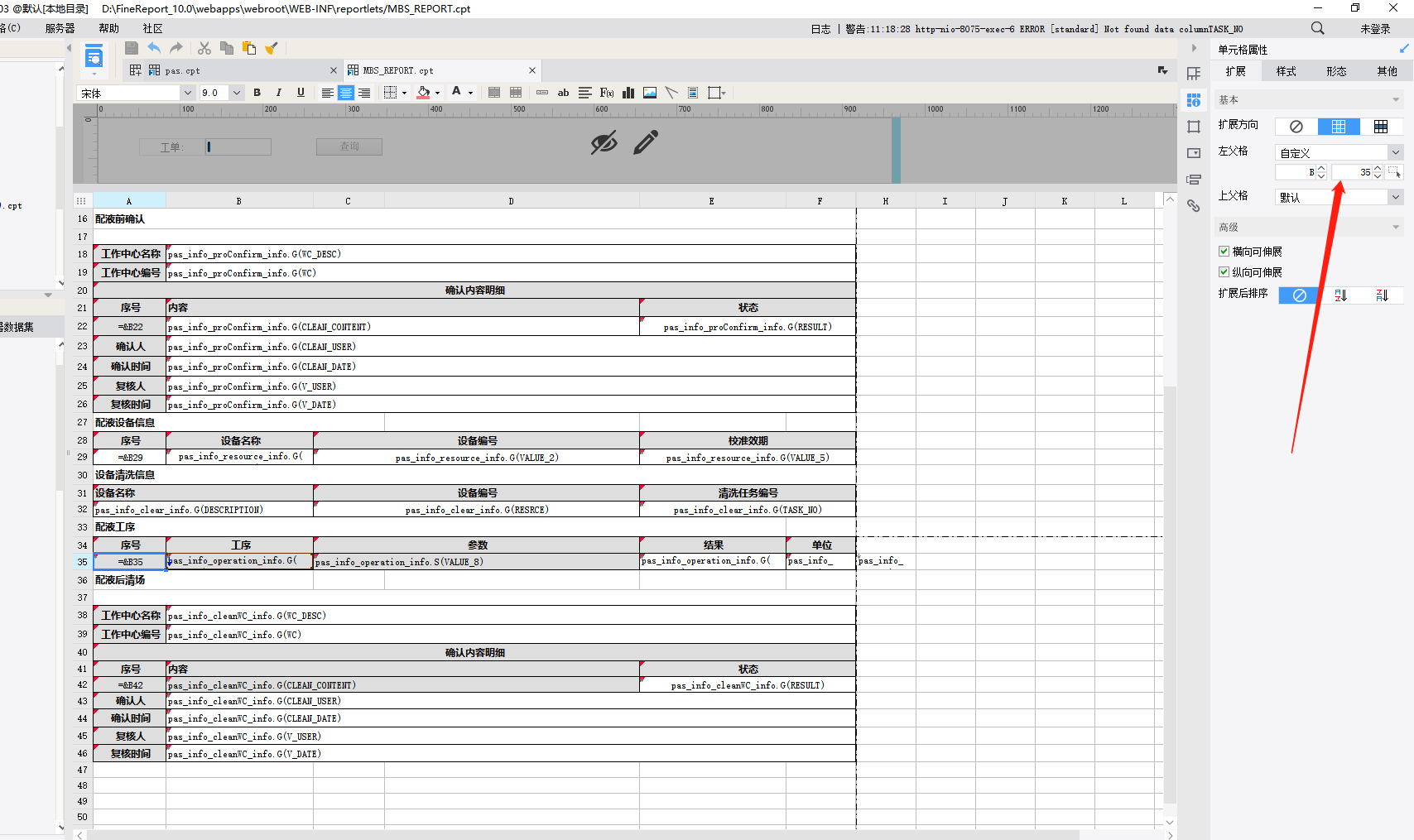Redo the last action
The height and width of the screenshot is (840, 1414).
(176, 48)
